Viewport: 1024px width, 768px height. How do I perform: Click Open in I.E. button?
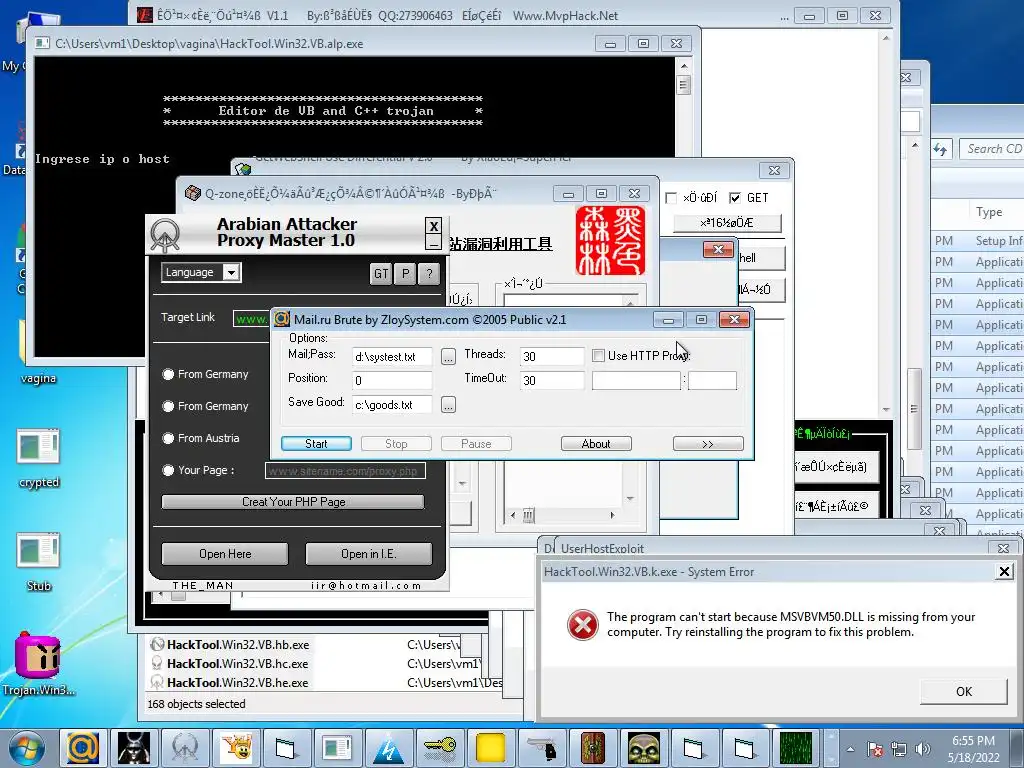(368, 554)
